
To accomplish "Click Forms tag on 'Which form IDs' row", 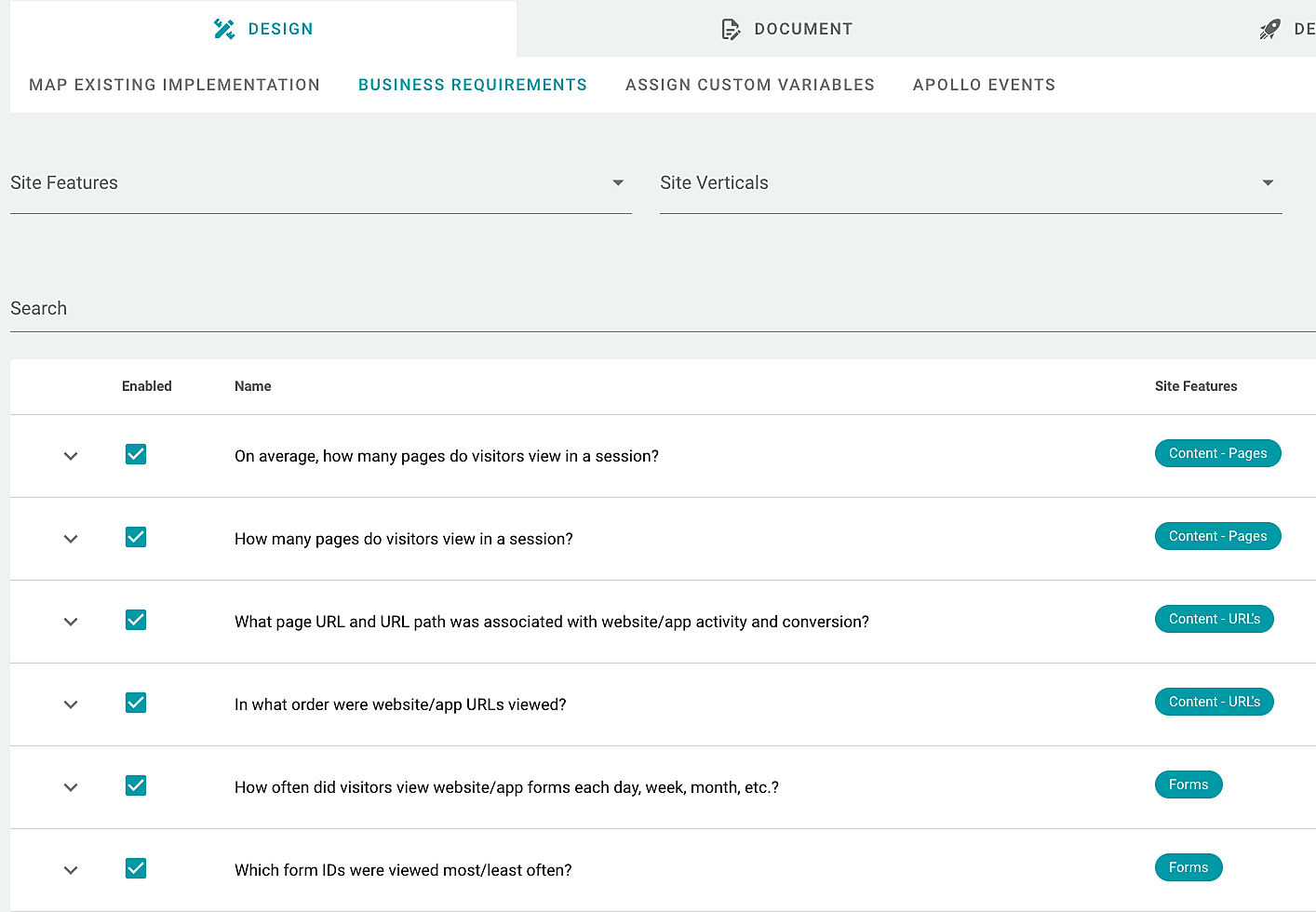I will click(x=1188, y=867).
